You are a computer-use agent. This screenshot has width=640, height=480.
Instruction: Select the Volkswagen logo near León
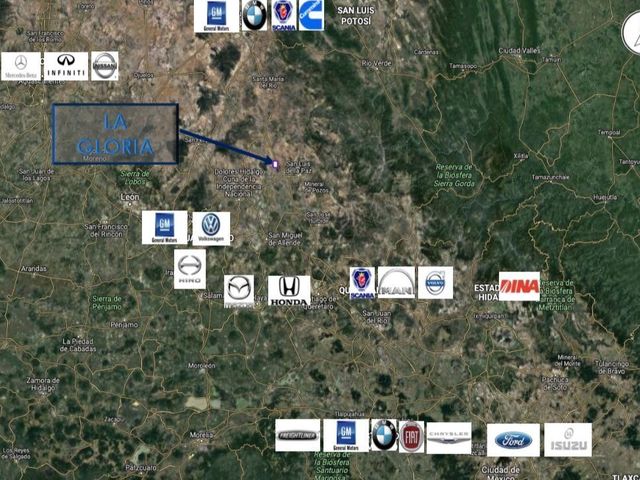[211, 229]
